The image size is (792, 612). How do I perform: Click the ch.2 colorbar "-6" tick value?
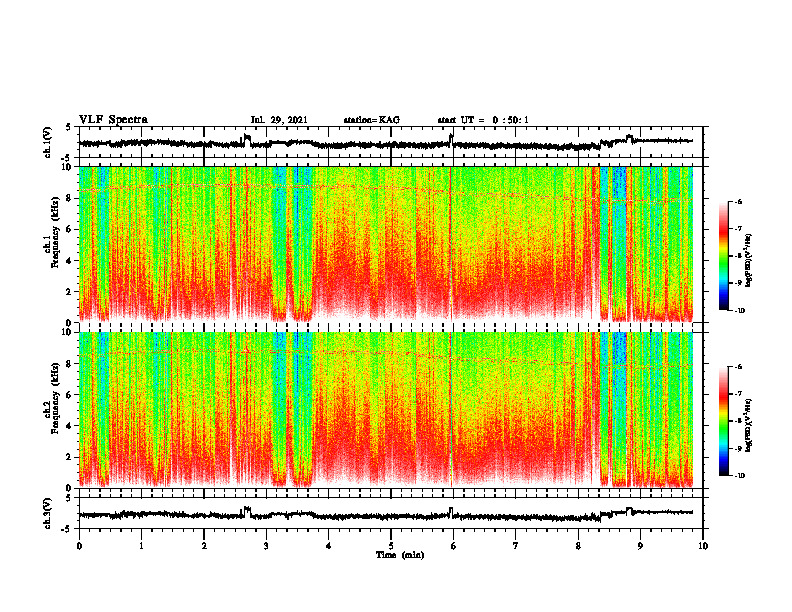point(738,367)
